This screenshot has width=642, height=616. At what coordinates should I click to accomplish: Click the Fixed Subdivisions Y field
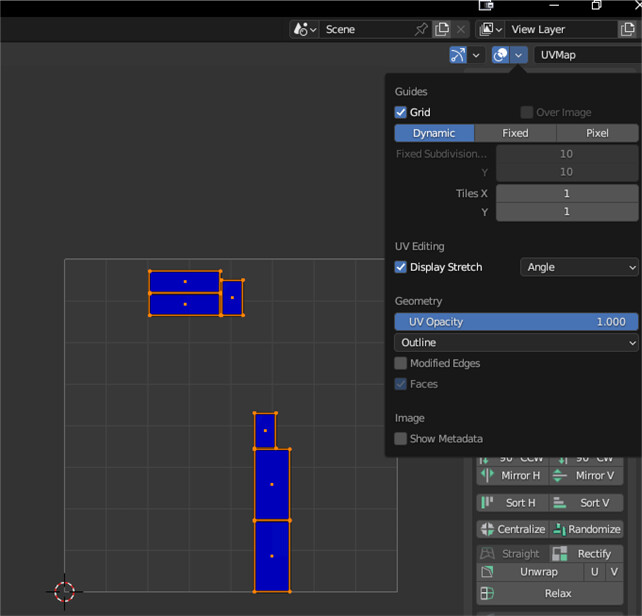567,172
